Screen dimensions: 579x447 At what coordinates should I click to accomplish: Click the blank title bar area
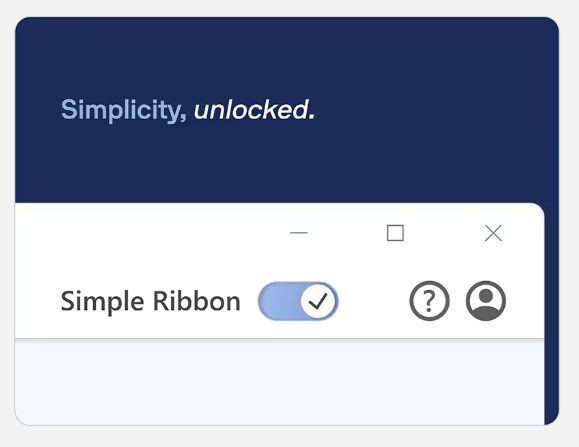coord(148,233)
